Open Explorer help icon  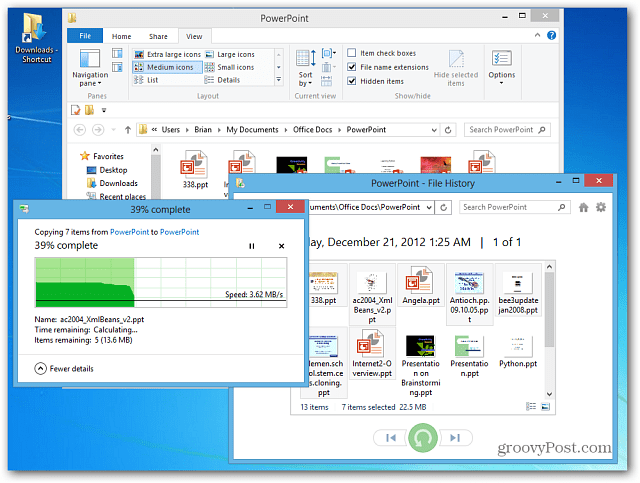pos(551,36)
